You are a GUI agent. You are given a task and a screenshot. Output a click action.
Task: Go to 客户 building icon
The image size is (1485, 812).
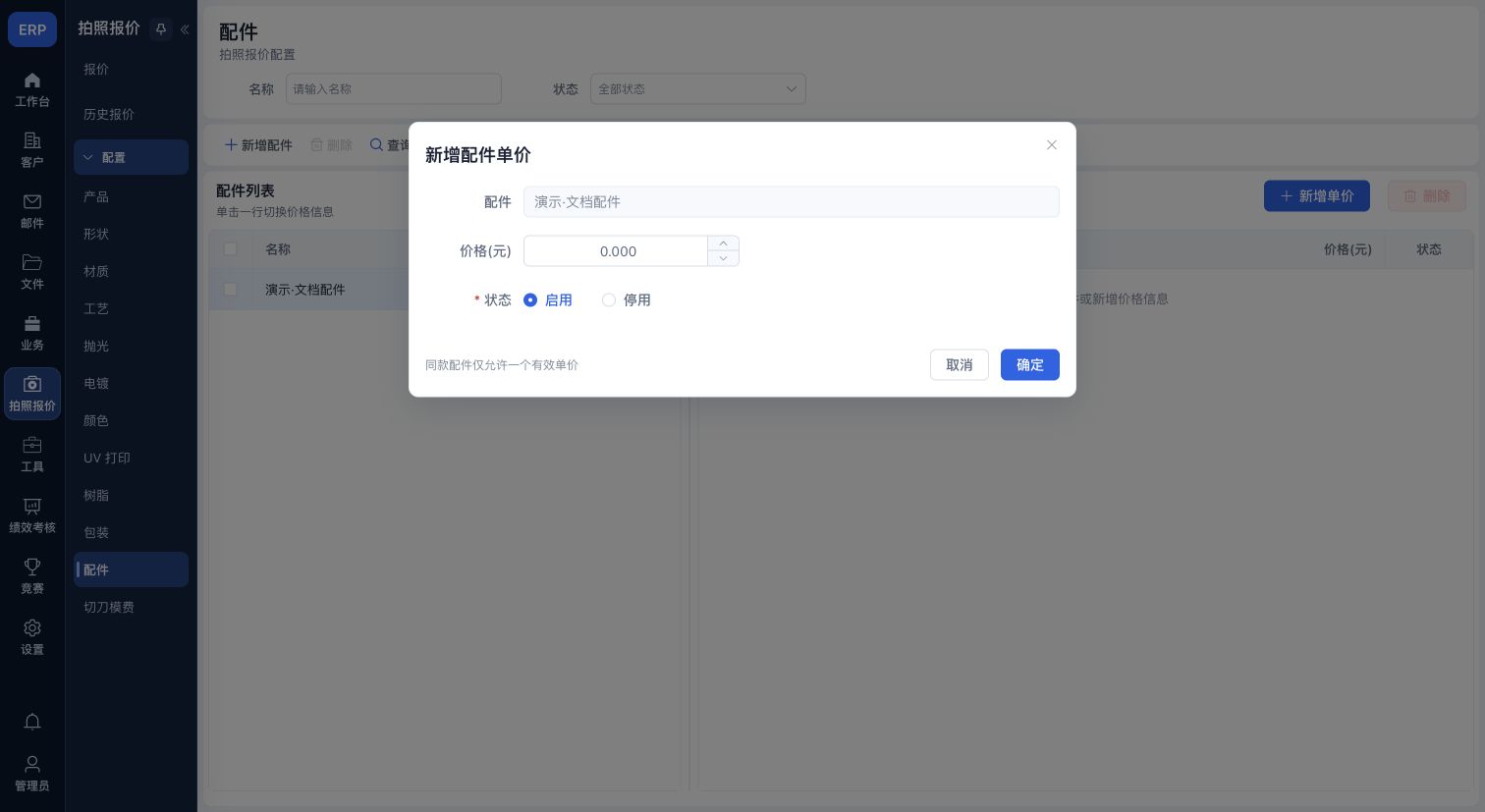tap(32, 140)
